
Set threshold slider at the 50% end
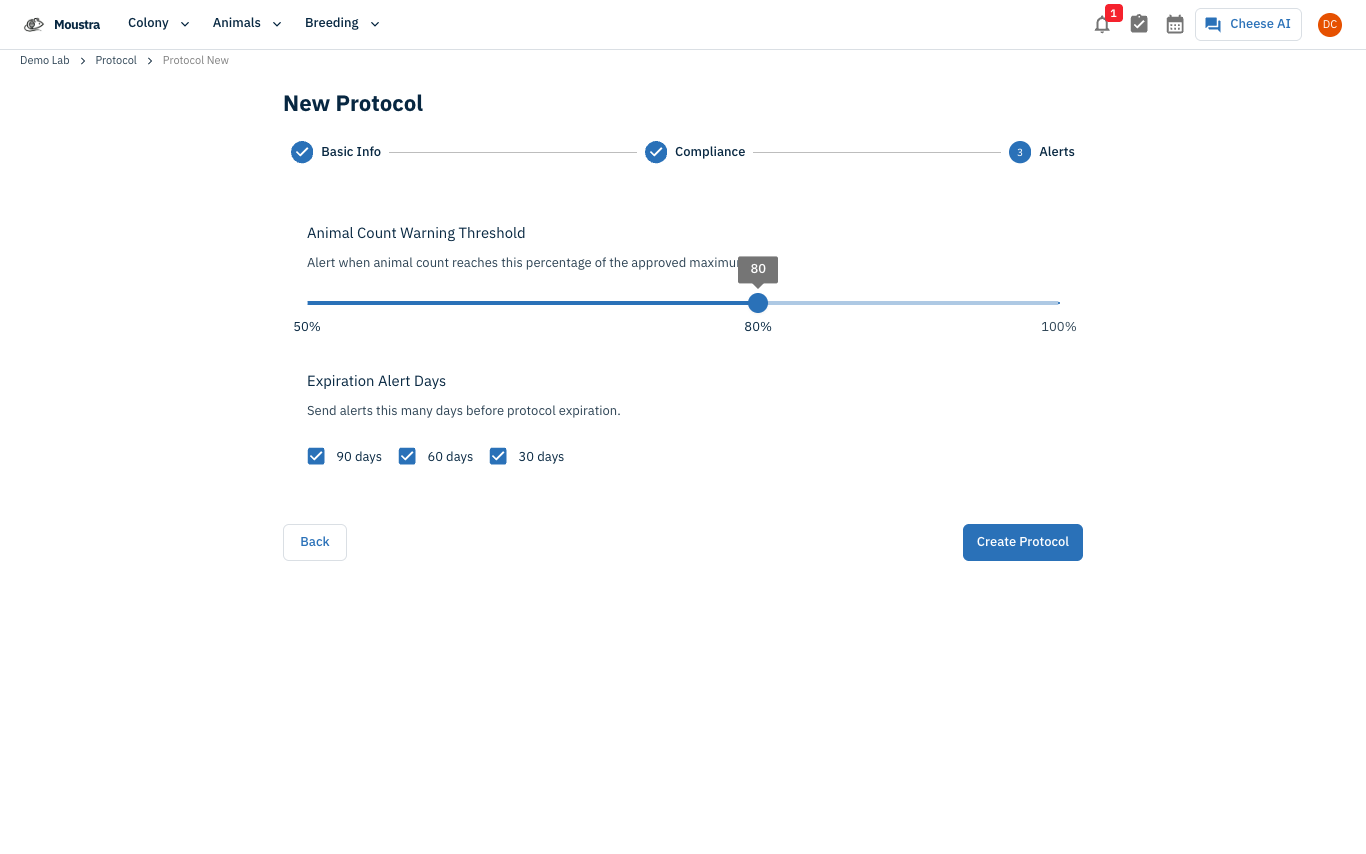308,303
